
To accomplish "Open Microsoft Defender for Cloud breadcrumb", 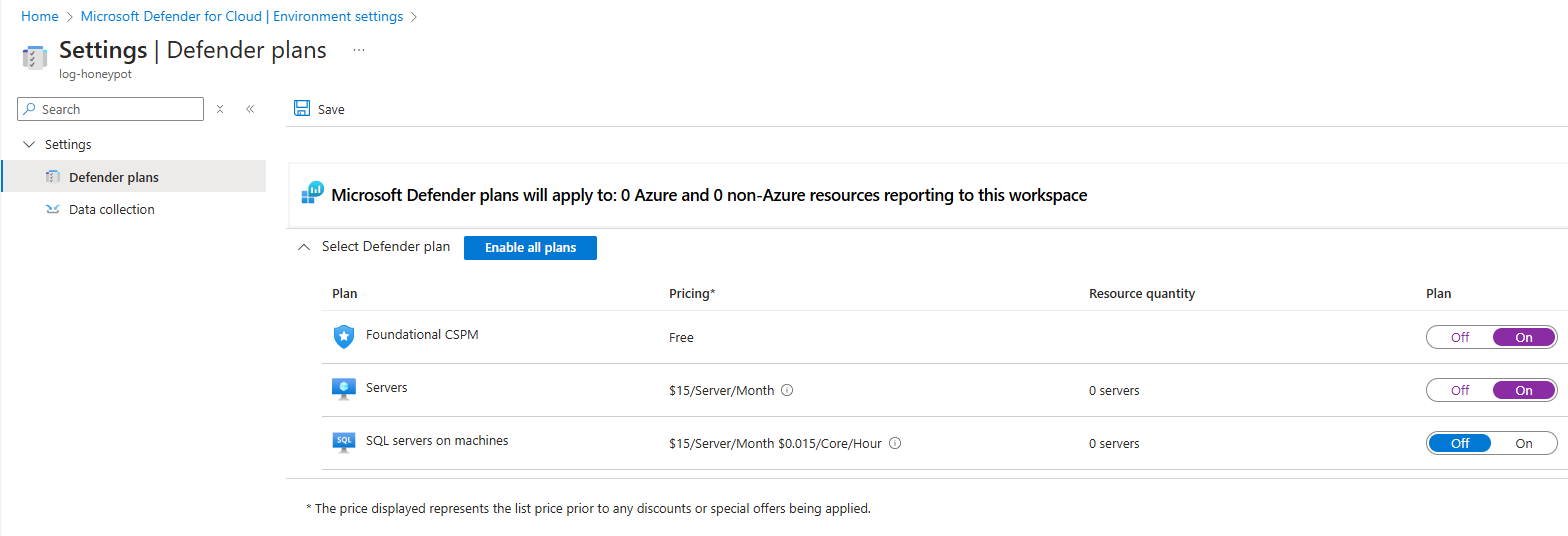I will tap(242, 16).
